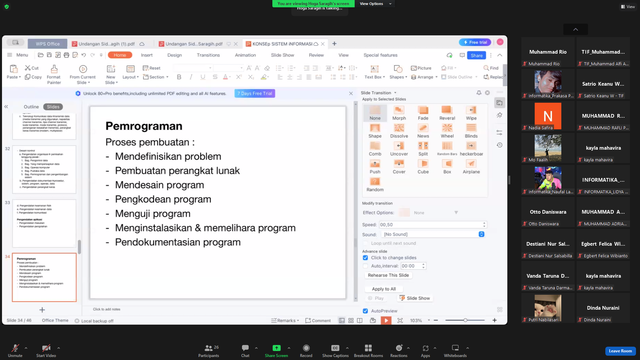Open the Review tab
This screenshot has width=640, height=360.
tap(316, 55)
